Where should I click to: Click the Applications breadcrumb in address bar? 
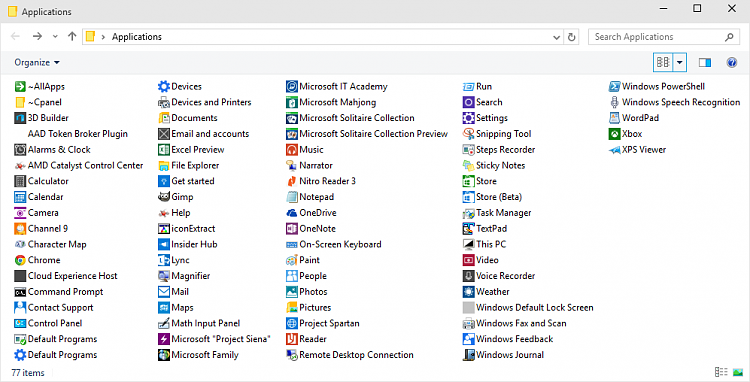pos(137,37)
